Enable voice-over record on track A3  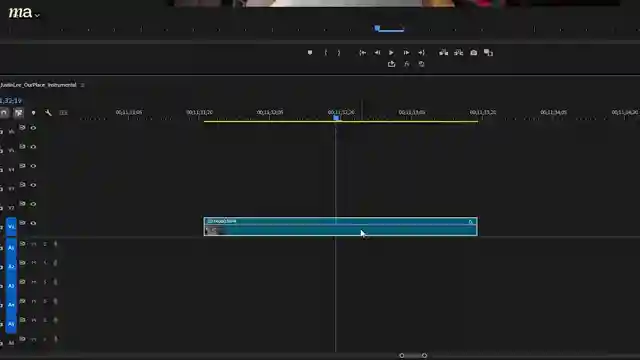[55, 282]
